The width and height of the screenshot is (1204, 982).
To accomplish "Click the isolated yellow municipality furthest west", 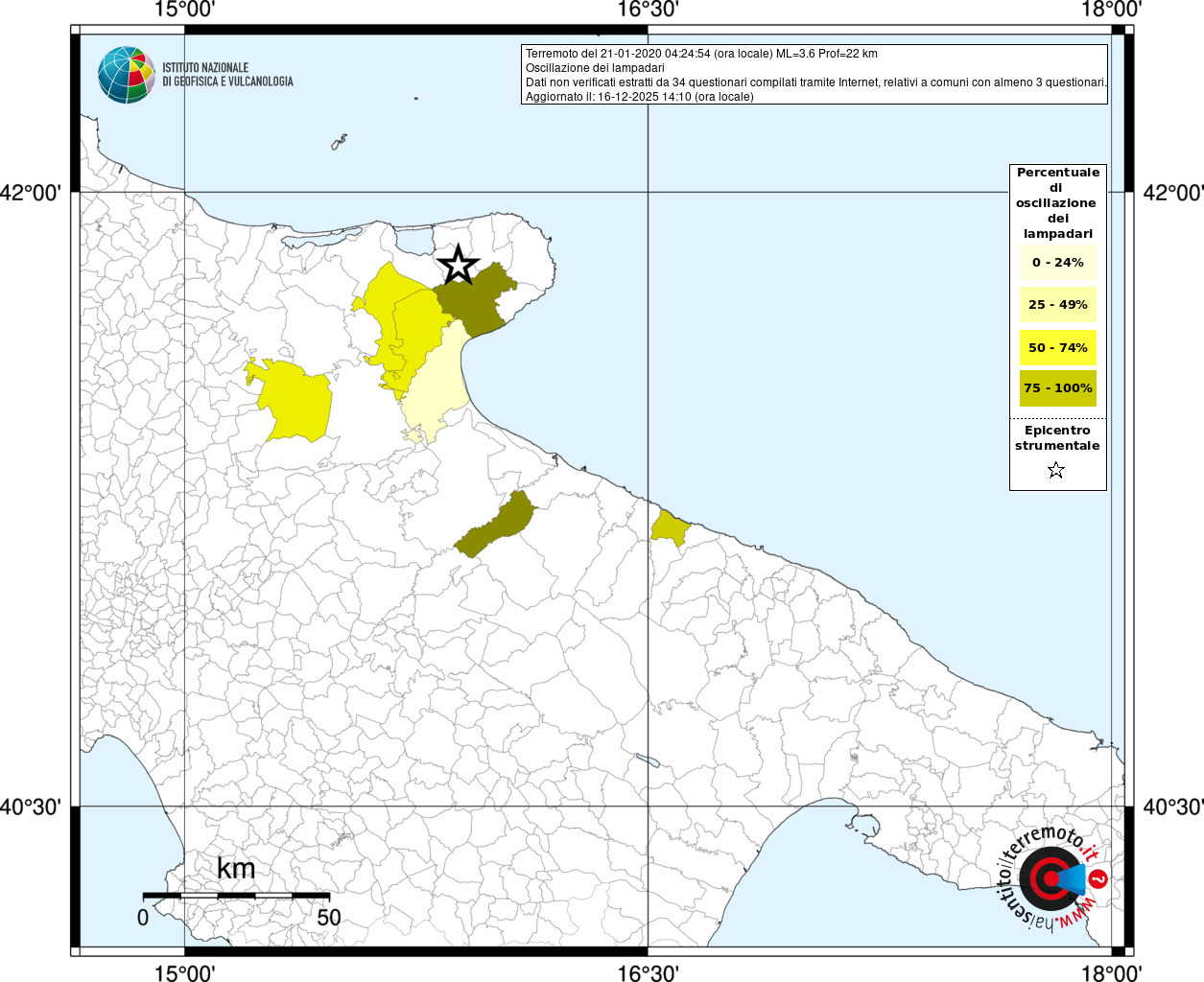I will tap(295, 401).
